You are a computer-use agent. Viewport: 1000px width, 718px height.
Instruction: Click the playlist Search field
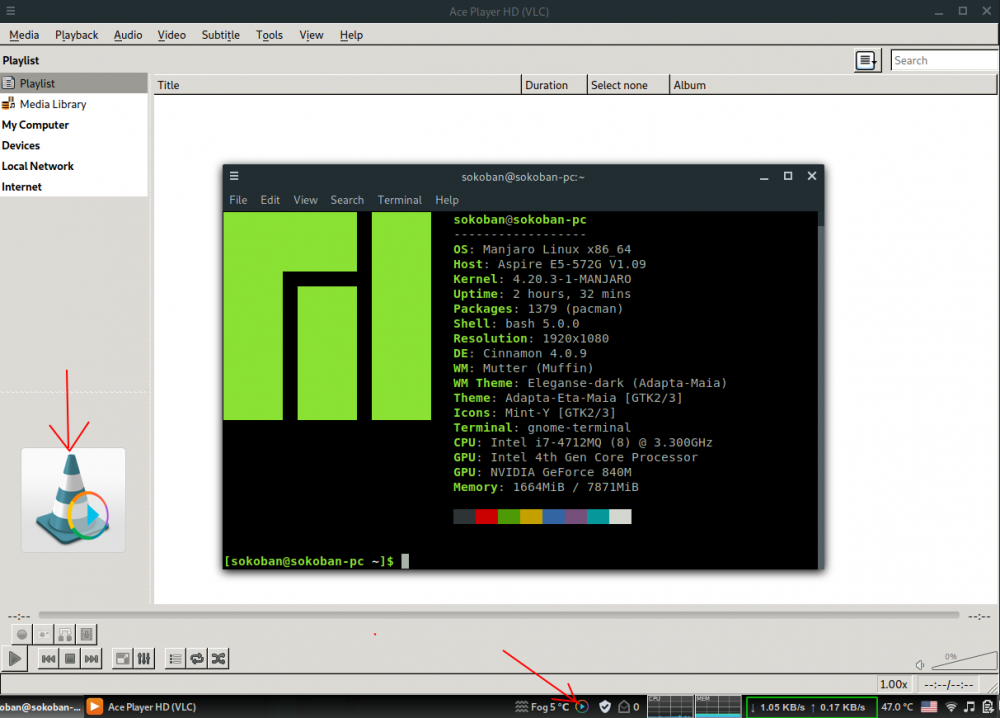tap(945, 61)
